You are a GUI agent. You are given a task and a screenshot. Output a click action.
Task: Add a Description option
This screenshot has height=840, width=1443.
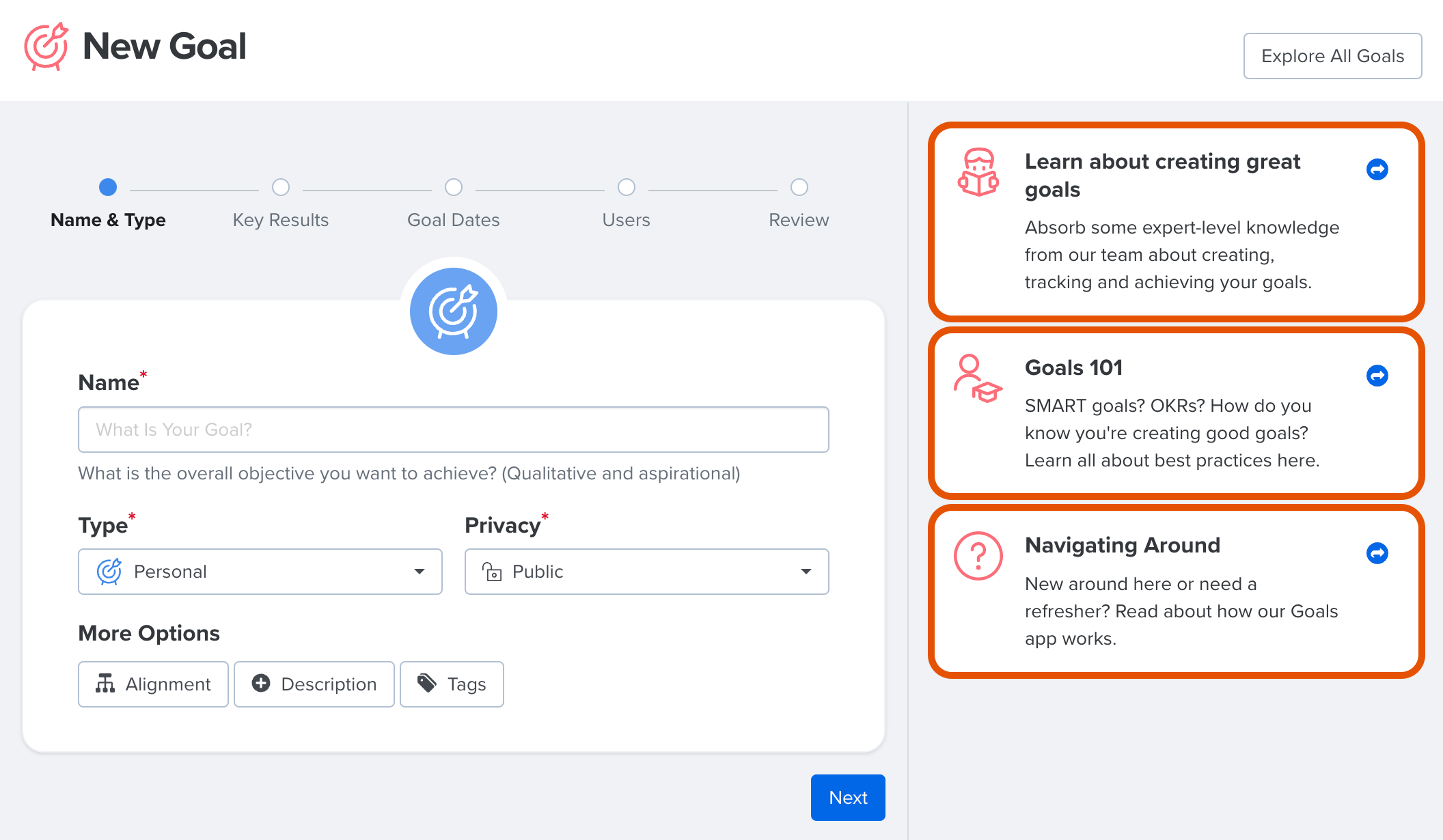[314, 684]
